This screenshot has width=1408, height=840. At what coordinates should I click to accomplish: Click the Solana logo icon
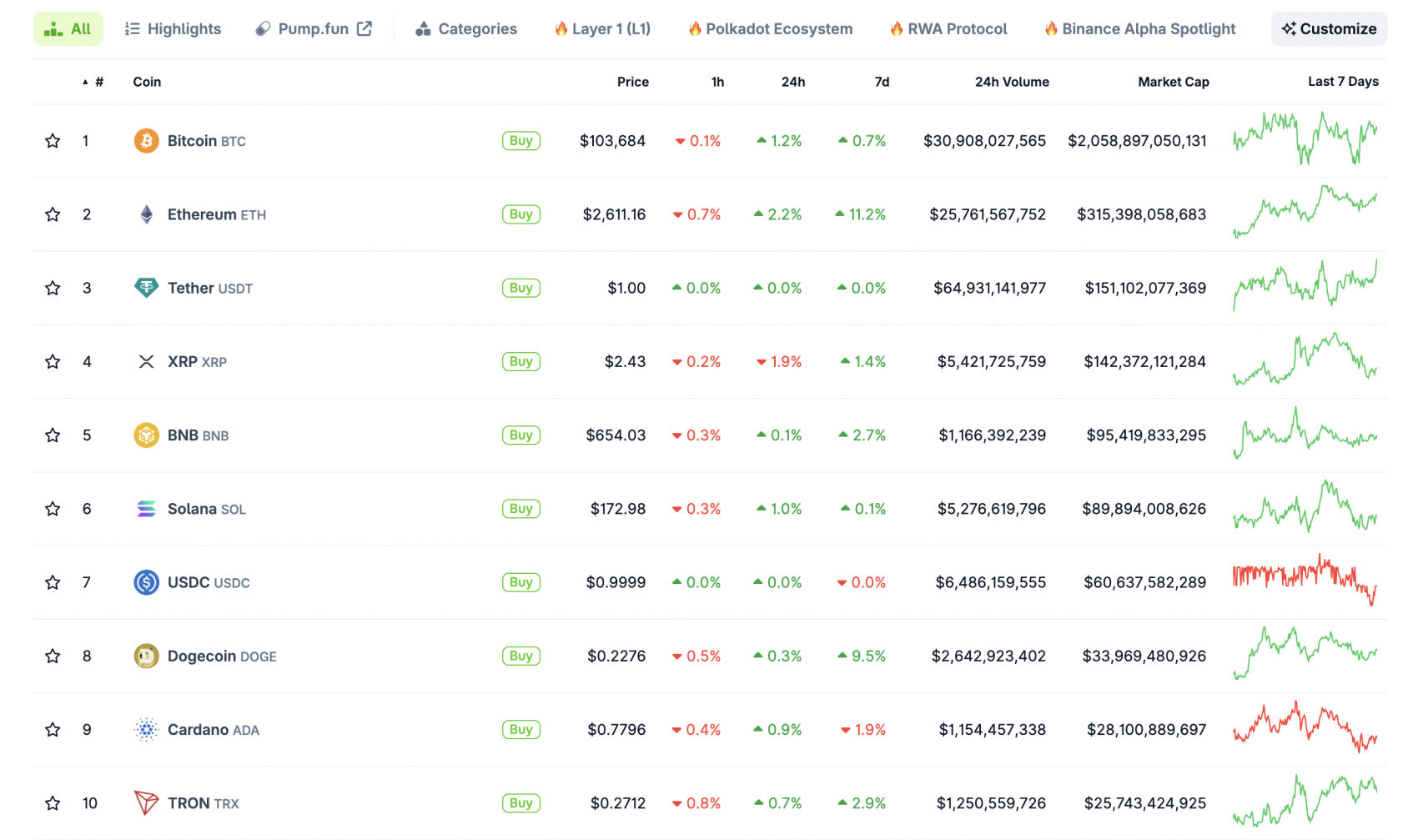146,509
